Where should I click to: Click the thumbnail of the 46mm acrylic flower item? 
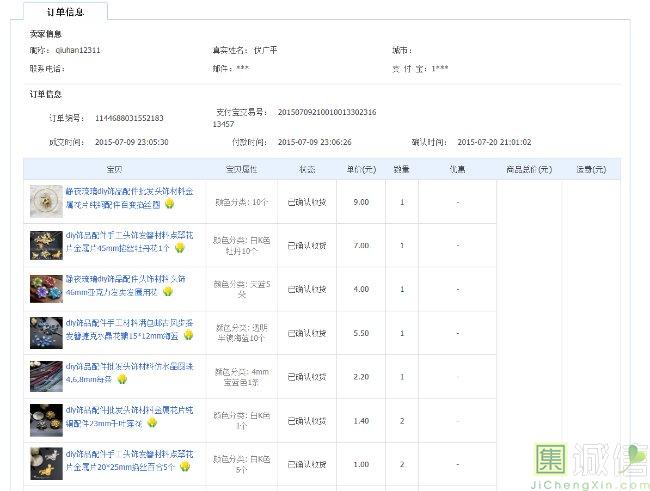click(46, 290)
